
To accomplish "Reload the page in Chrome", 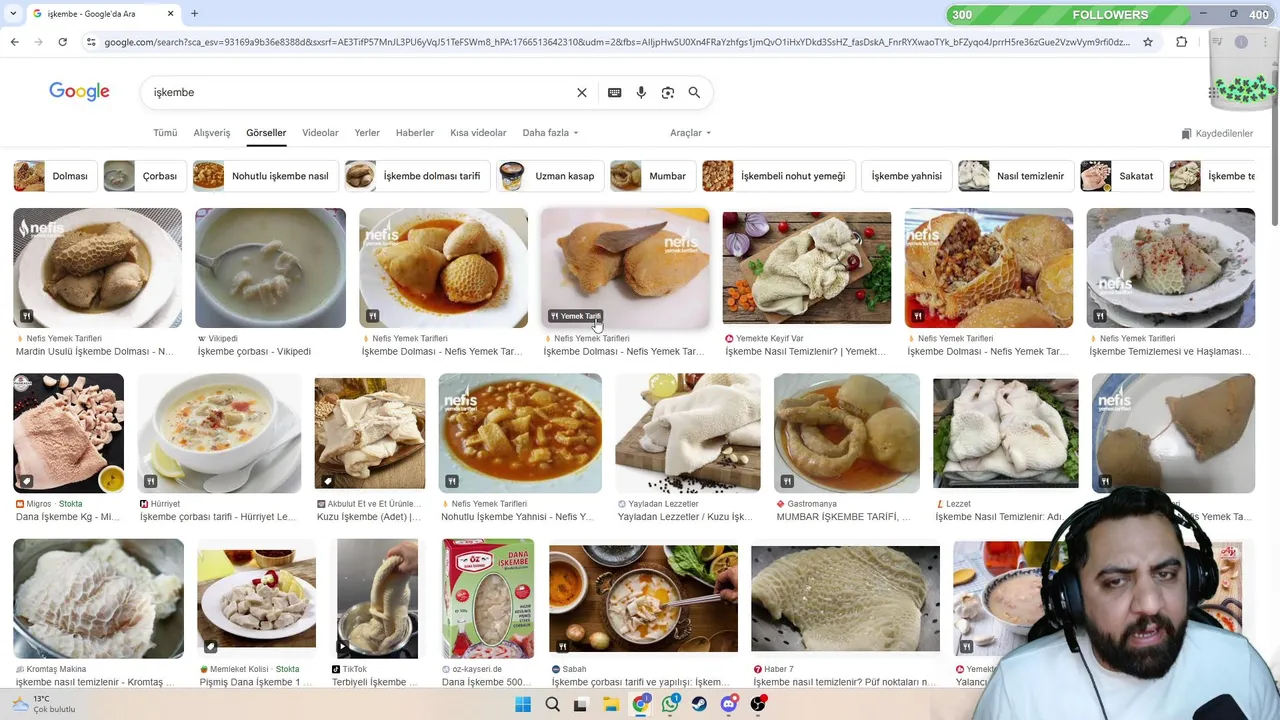I will [x=62, y=42].
